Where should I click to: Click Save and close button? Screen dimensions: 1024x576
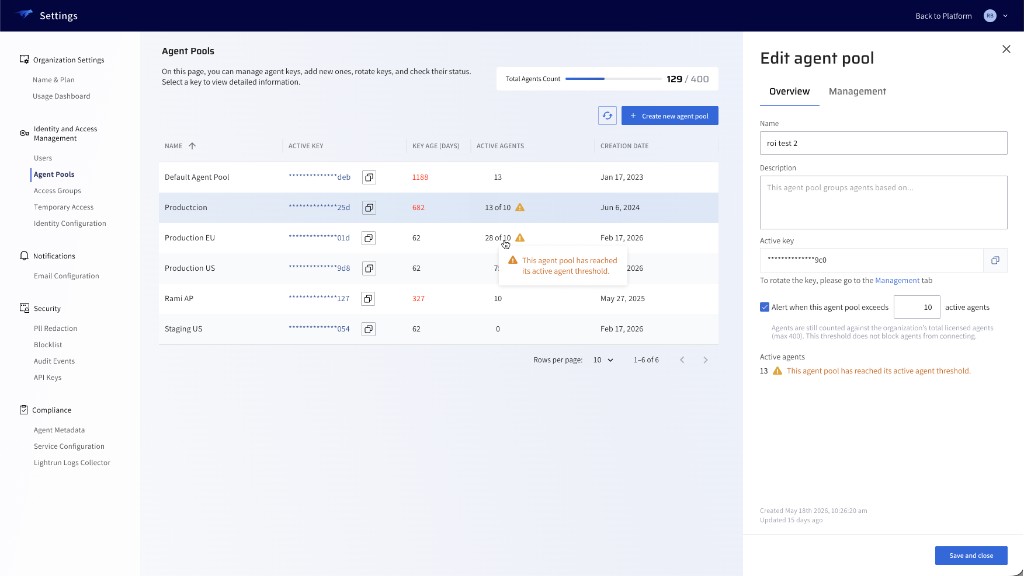click(x=970, y=555)
